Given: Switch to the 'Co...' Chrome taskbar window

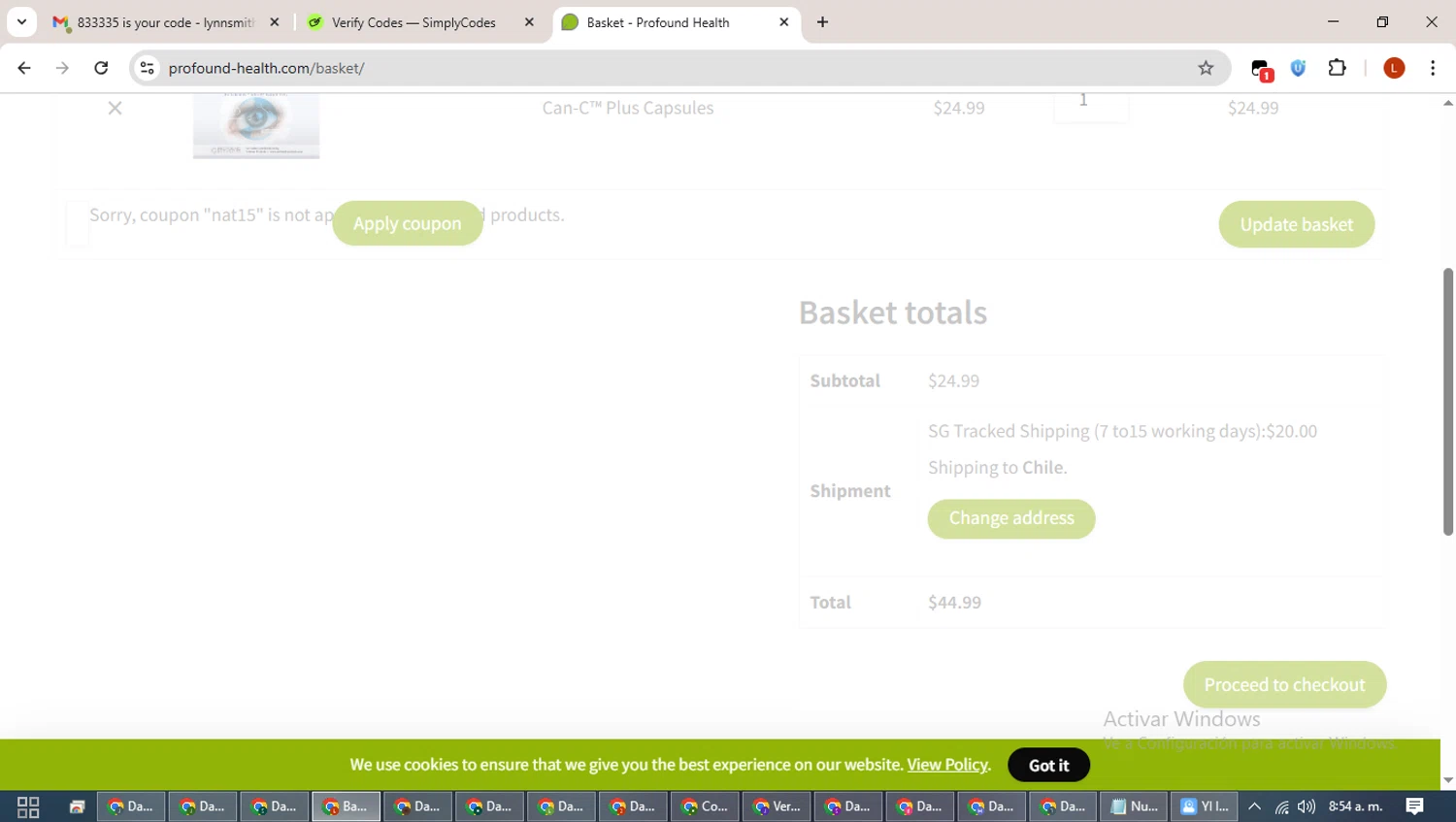Looking at the screenshot, I should point(705,806).
